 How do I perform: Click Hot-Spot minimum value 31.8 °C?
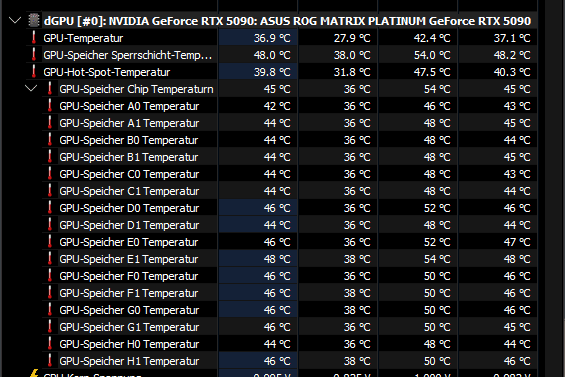[x=352, y=72]
